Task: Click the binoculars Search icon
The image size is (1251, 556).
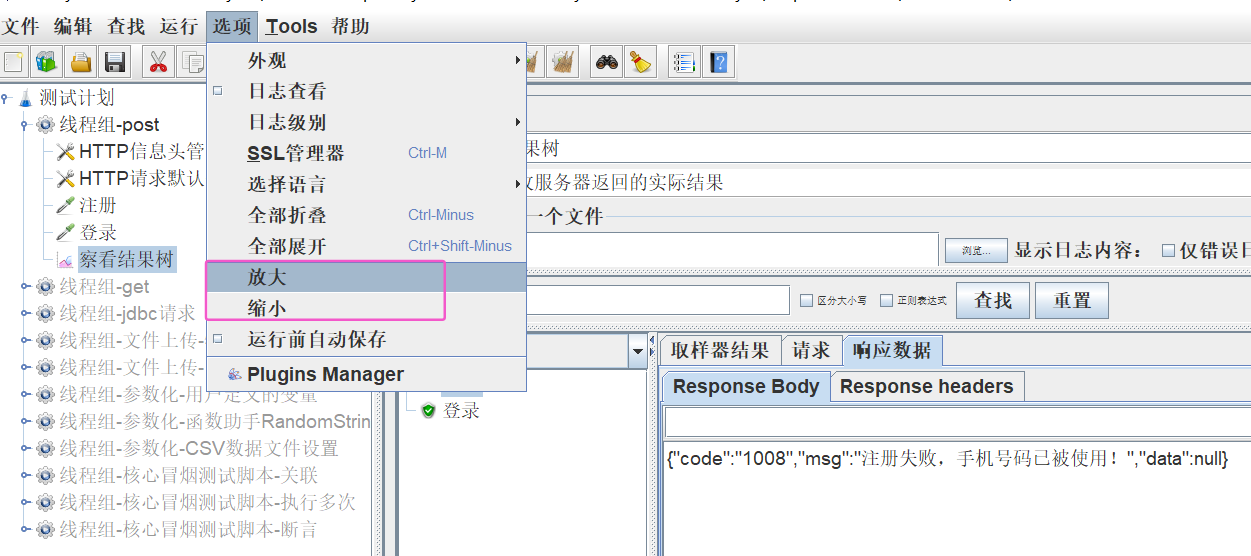Action: 606,63
